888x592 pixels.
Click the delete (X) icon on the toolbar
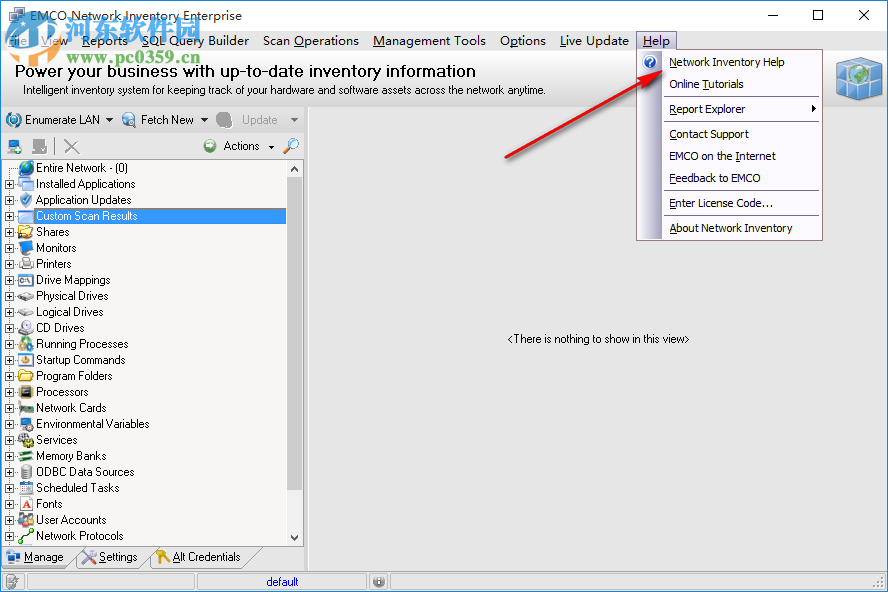tap(72, 145)
